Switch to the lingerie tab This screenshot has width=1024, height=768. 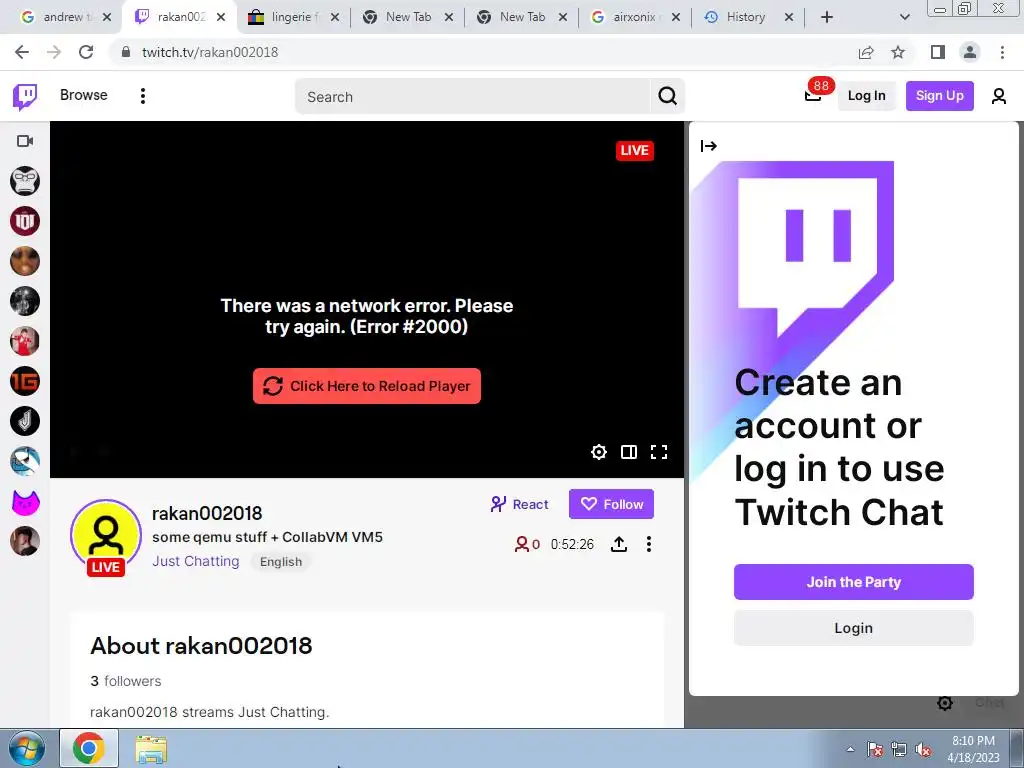[x=294, y=17]
